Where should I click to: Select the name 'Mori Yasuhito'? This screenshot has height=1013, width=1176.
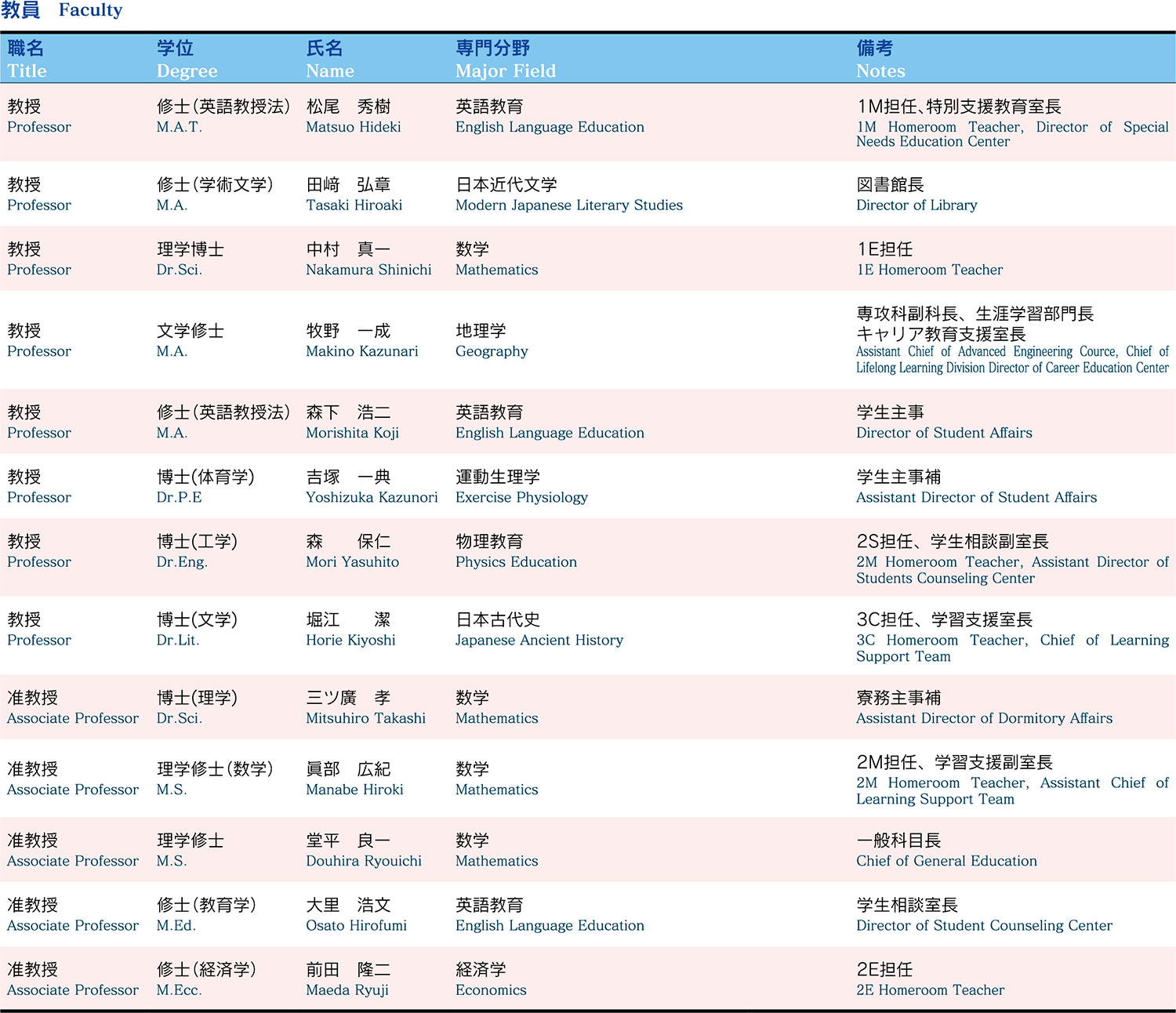pyautogui.click(x=353, y=562)
